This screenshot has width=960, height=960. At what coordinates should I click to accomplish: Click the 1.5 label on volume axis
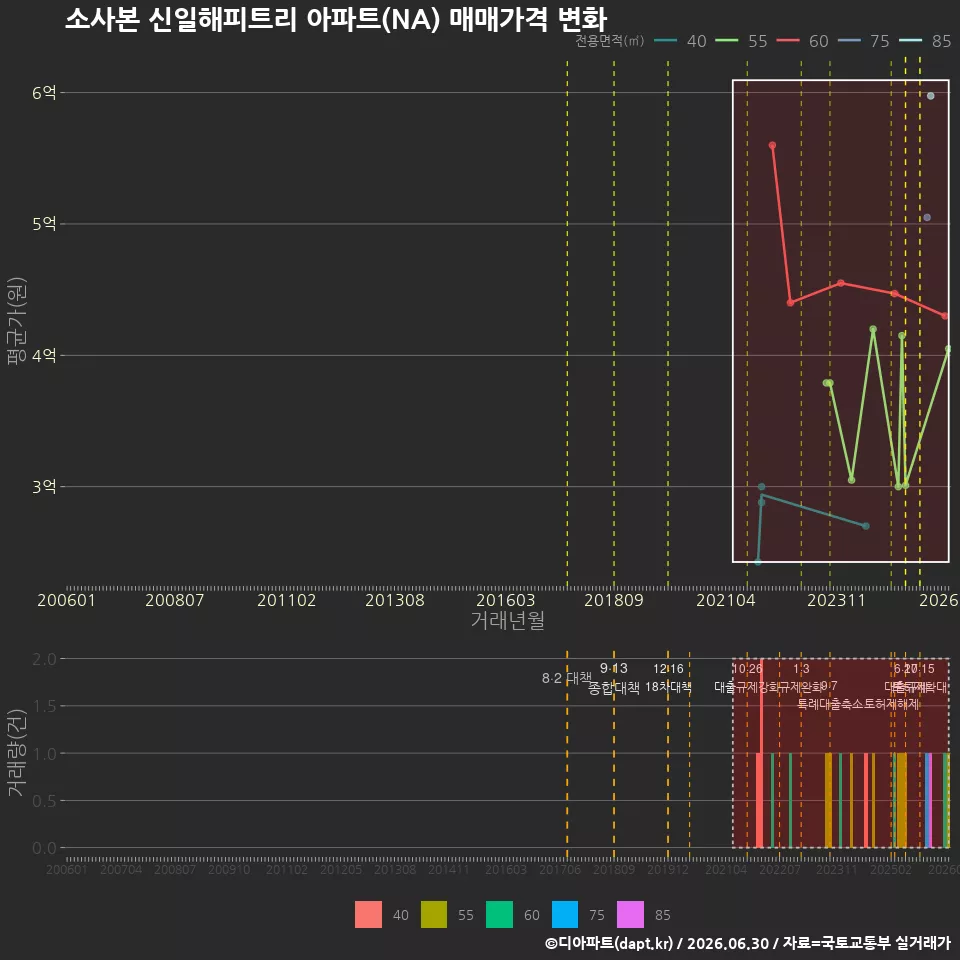[44, 706]
